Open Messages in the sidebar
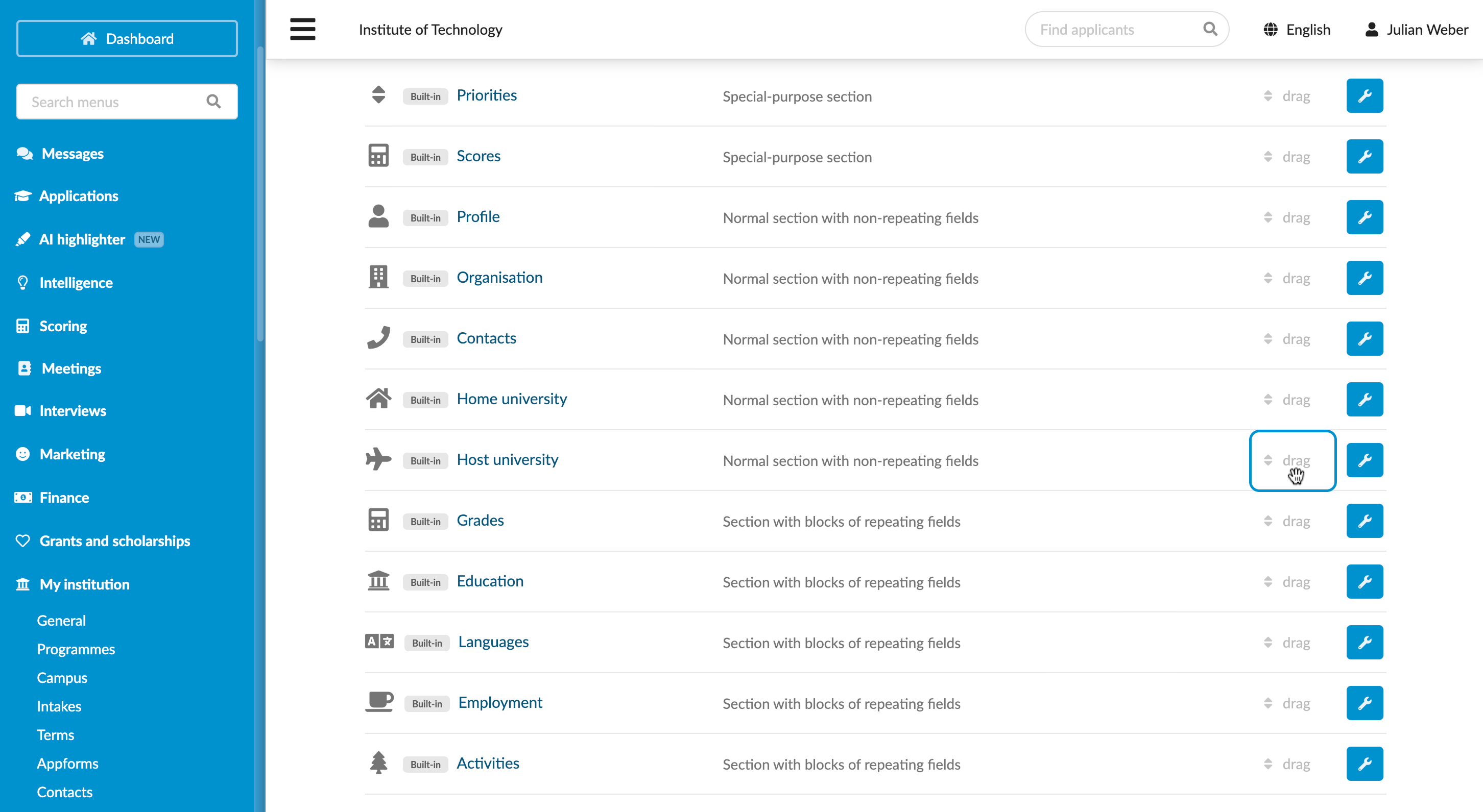The image size is (1483, 812). pyautogui.click(x=73, y=154)
